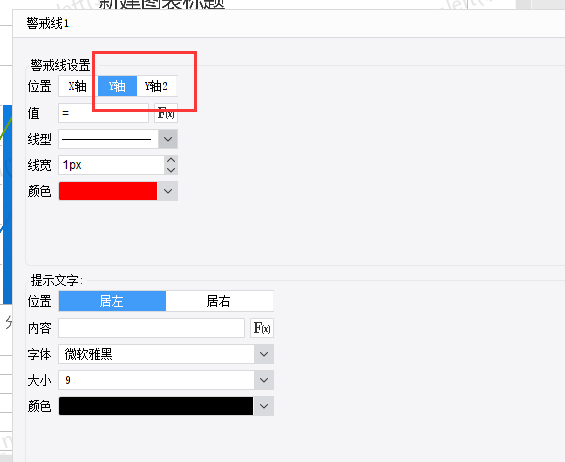Click the 内容 text input field

151,328
